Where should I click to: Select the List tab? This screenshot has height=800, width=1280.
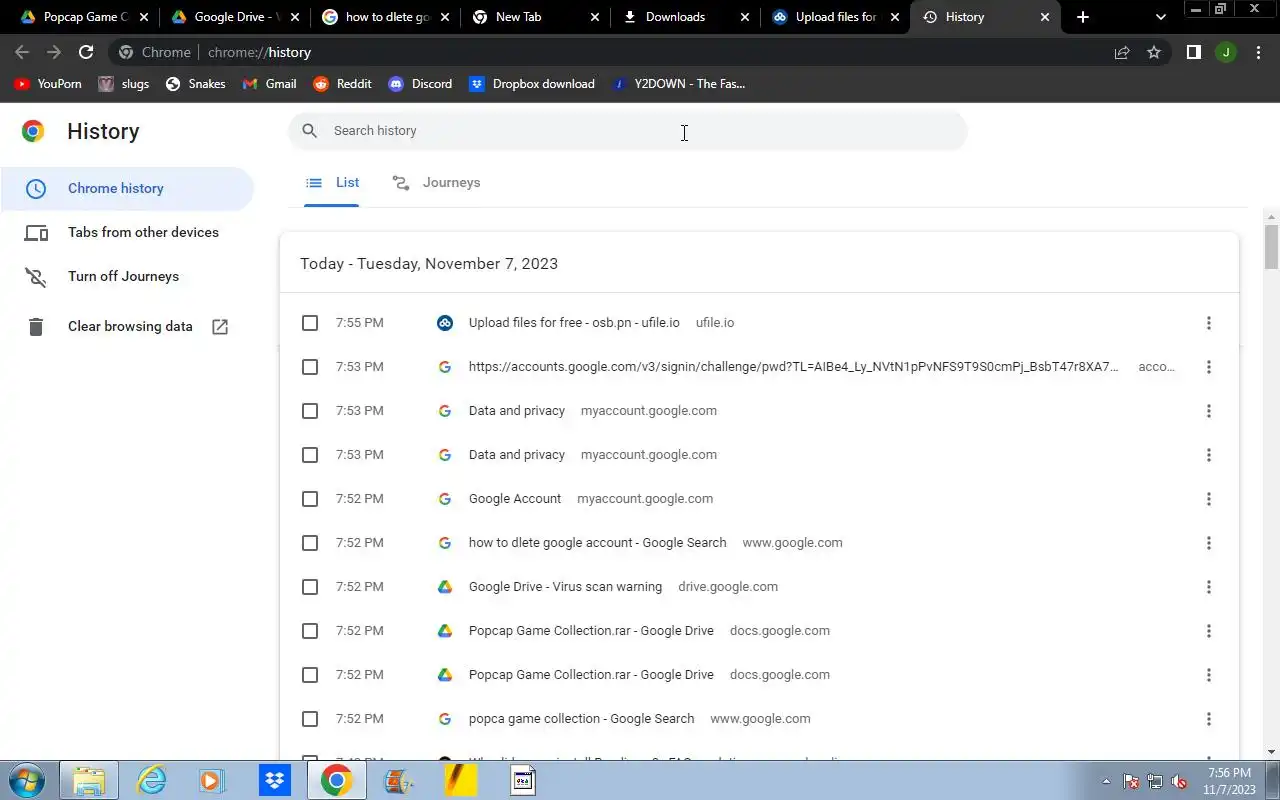332,183
